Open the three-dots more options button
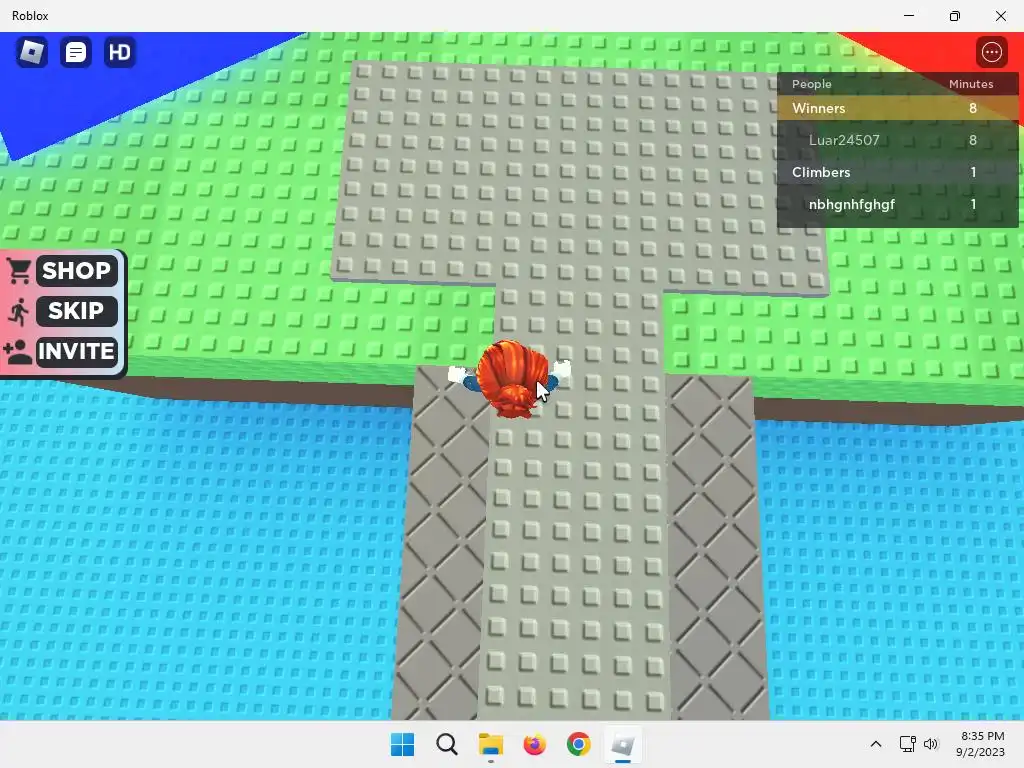The height and width of the screenshot is (768, 1024). pyautogui.click(x=991, y=52)
